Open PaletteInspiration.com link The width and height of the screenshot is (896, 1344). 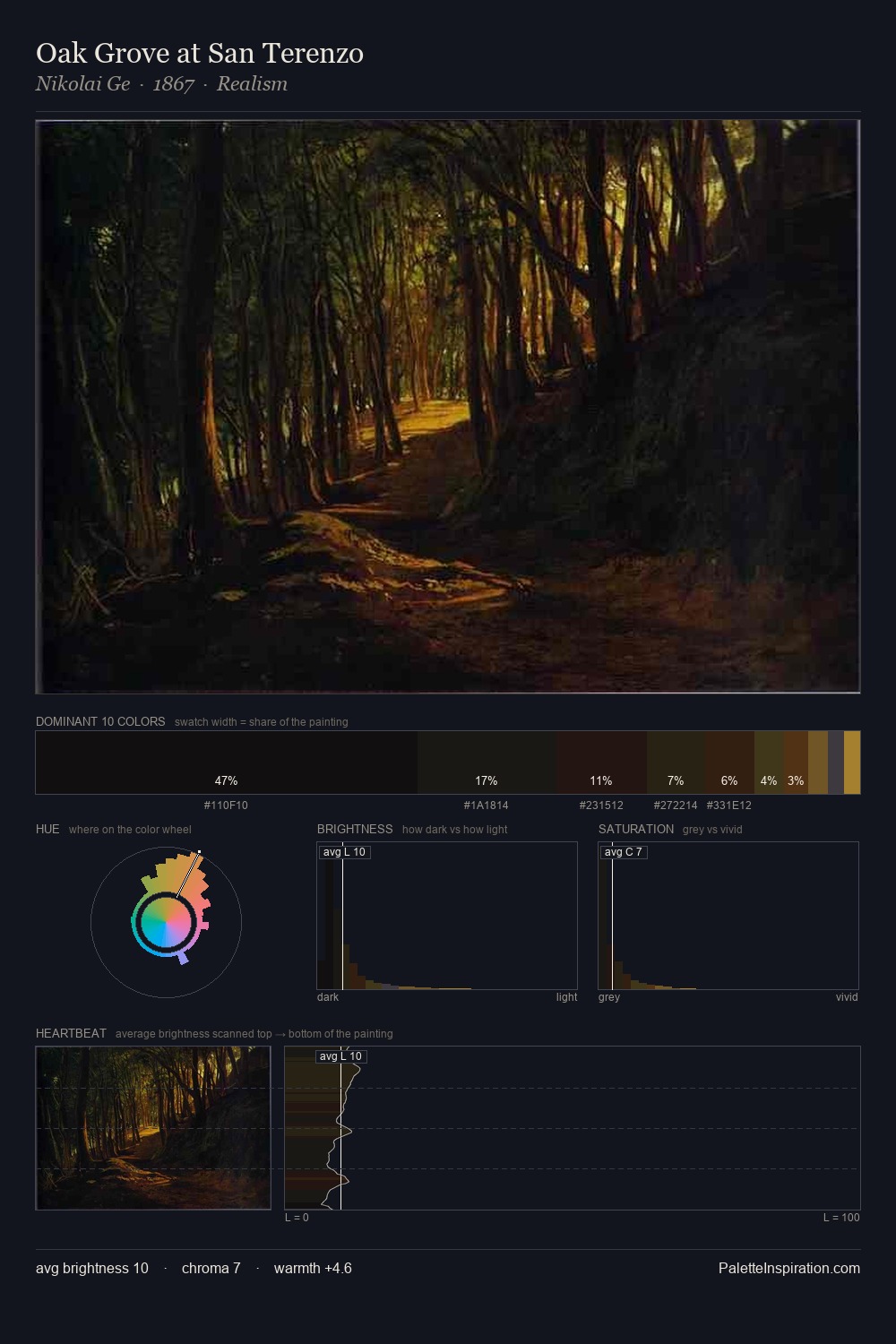tap(789, 1268)
